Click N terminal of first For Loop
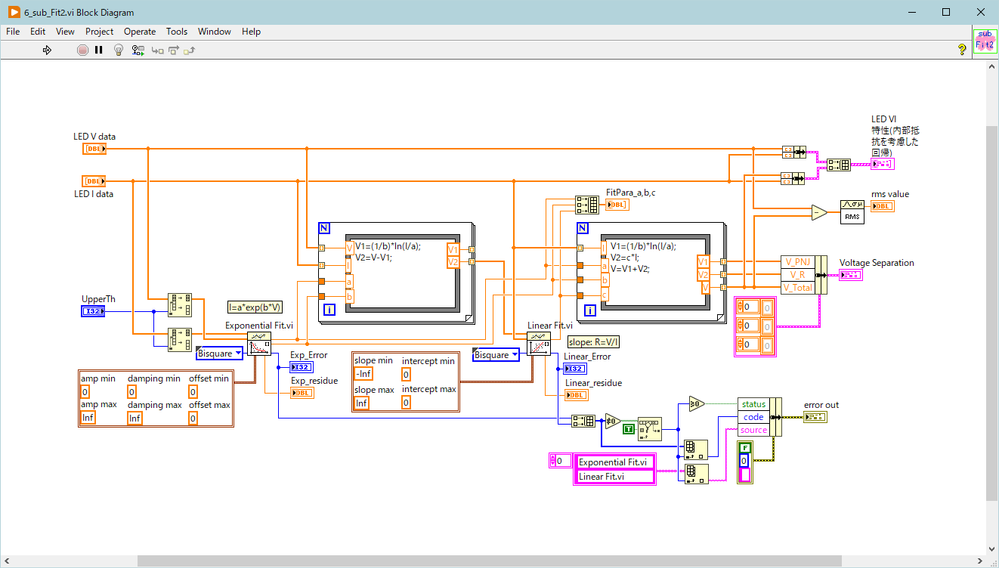 (324, 228)
